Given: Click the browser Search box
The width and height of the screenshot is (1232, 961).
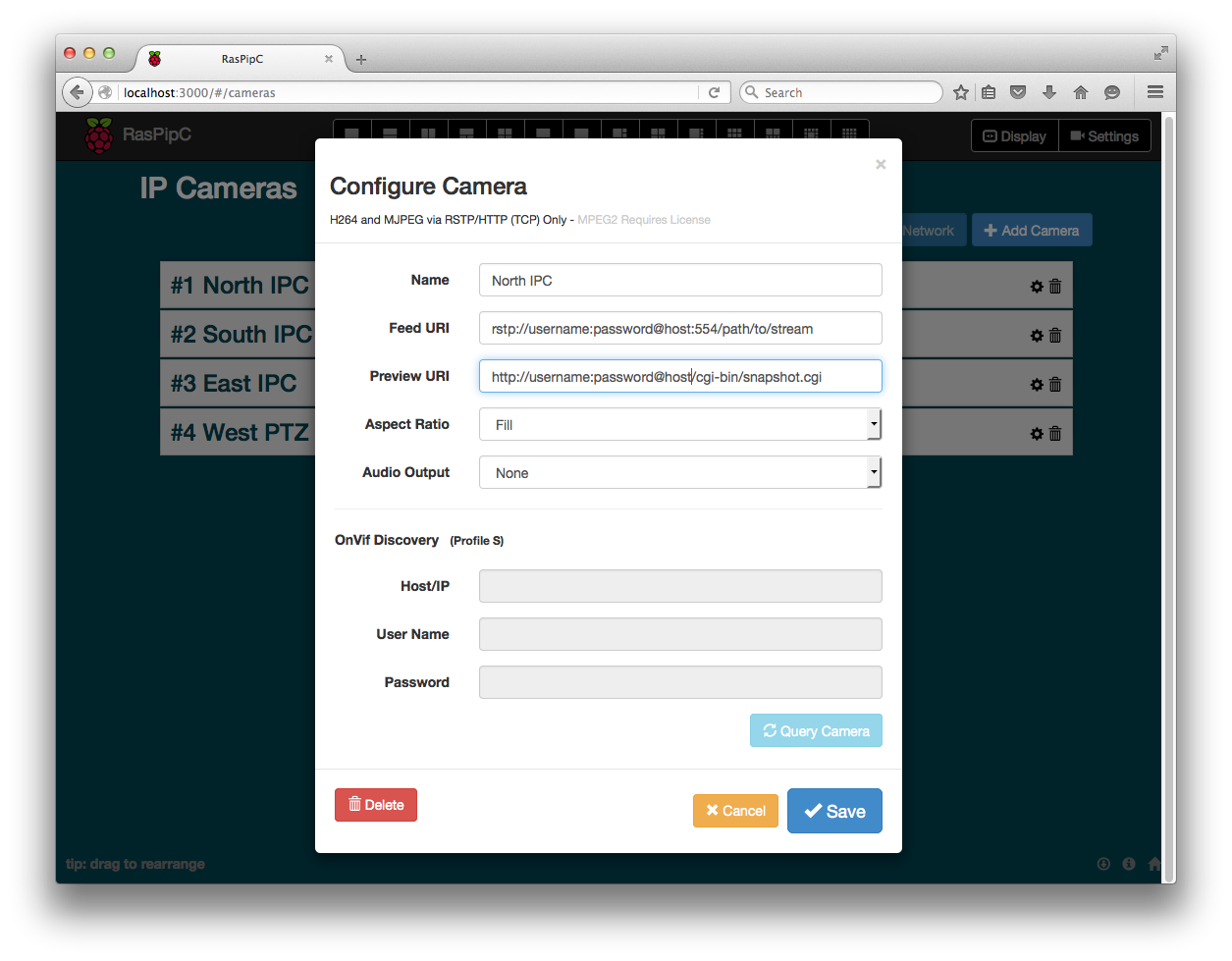Looking at the screenshot, I should pos(841,92).
